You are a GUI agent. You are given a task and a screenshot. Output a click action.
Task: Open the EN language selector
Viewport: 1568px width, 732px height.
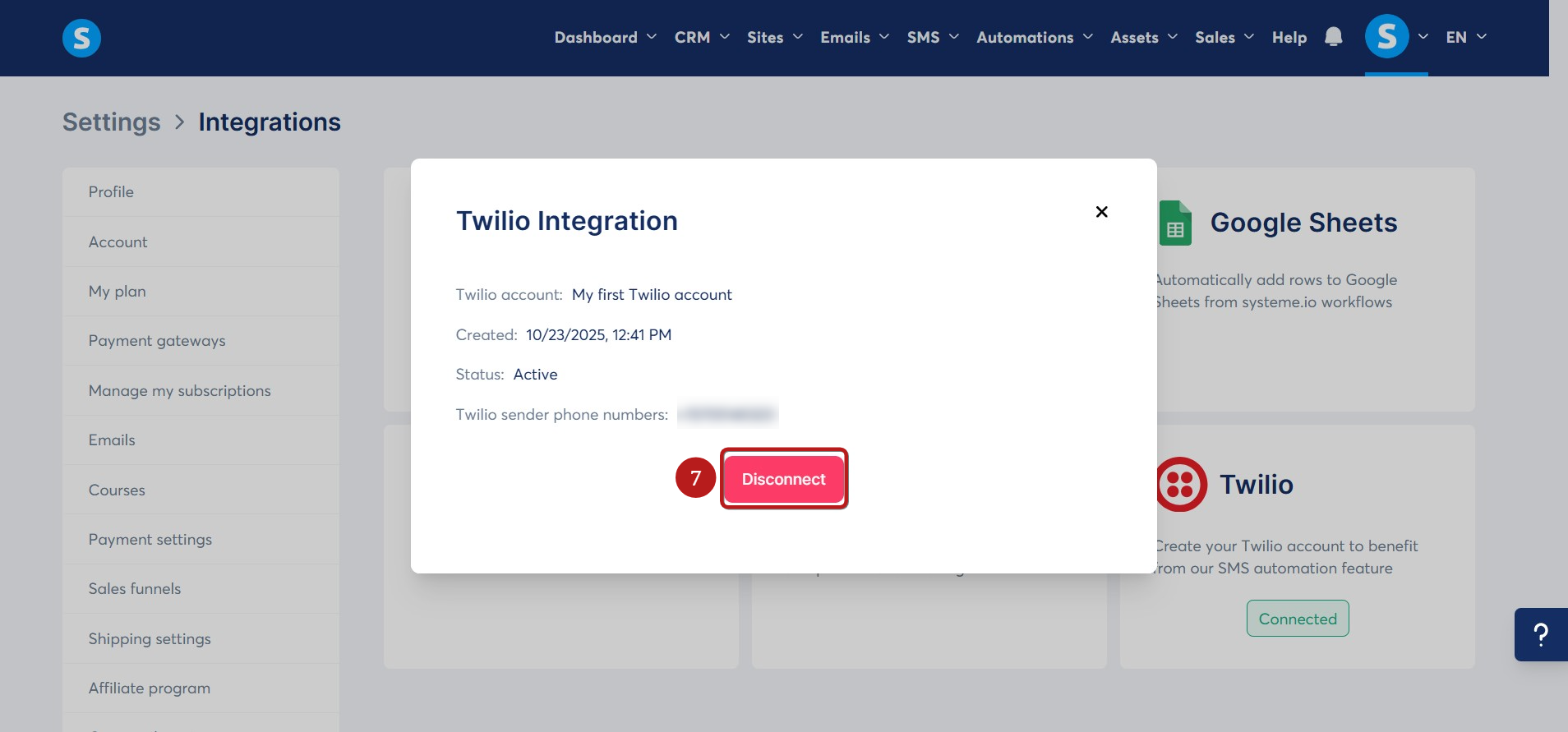[1466, 37]
